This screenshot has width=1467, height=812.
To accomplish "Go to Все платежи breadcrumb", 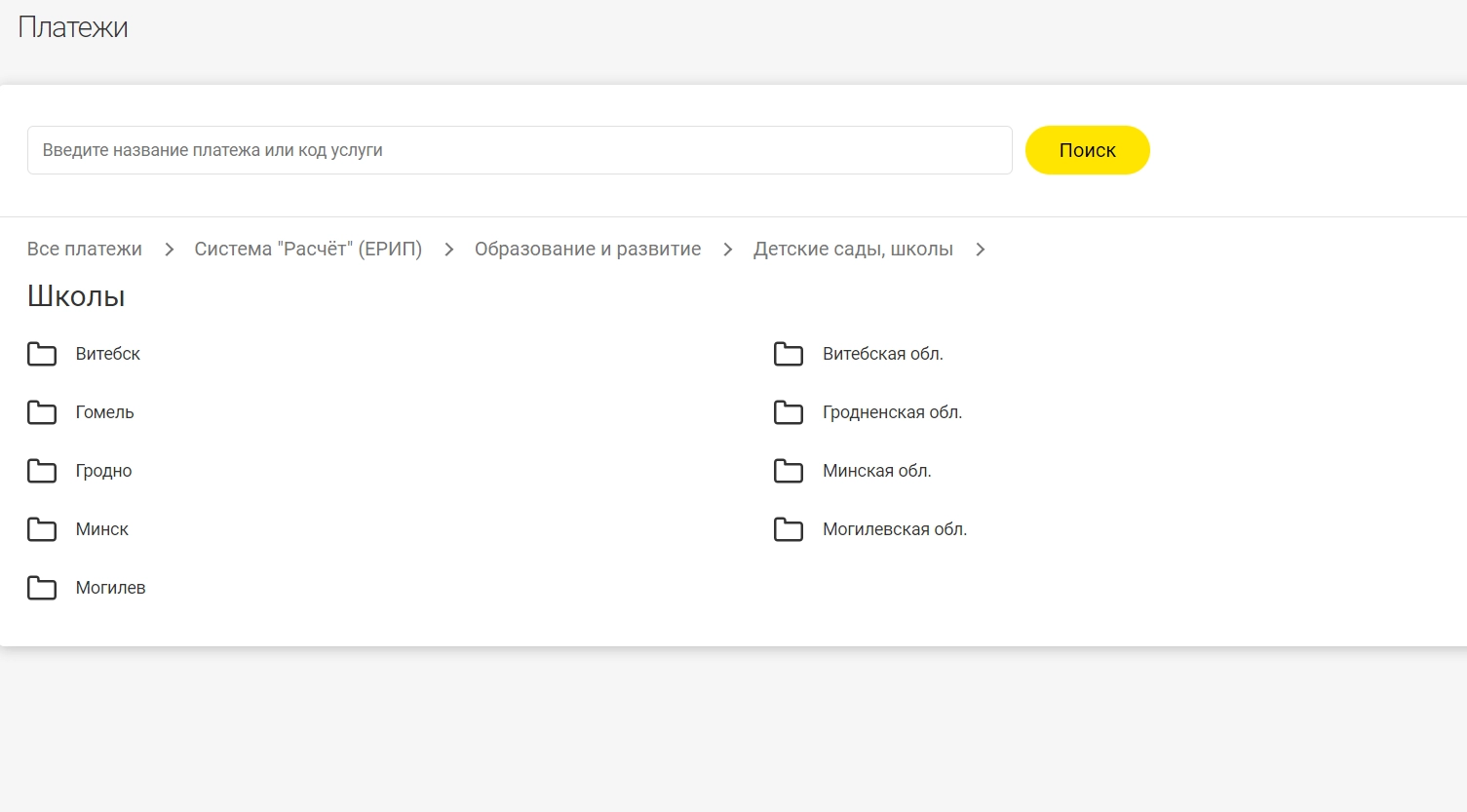I will pyautogui.click(x=85, y=249).
